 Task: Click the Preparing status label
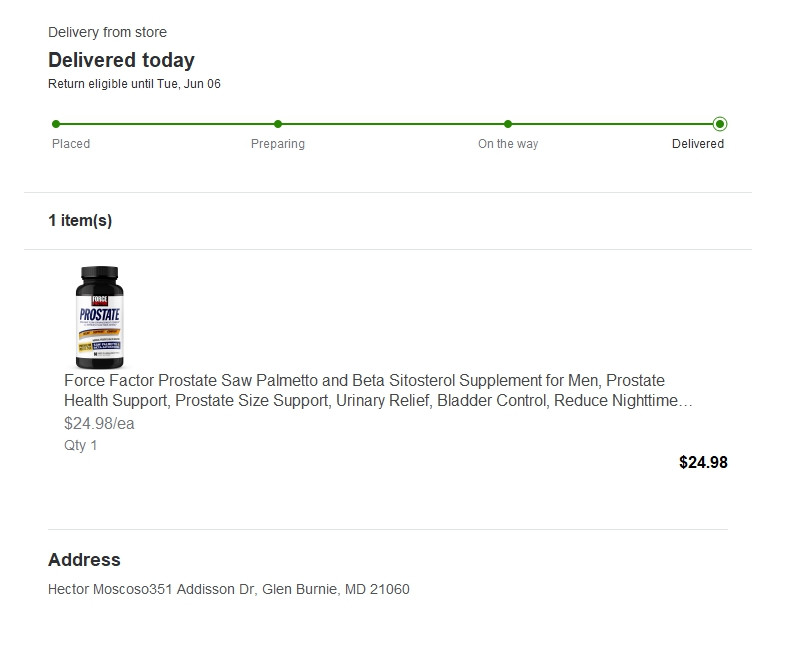point(278,144)
